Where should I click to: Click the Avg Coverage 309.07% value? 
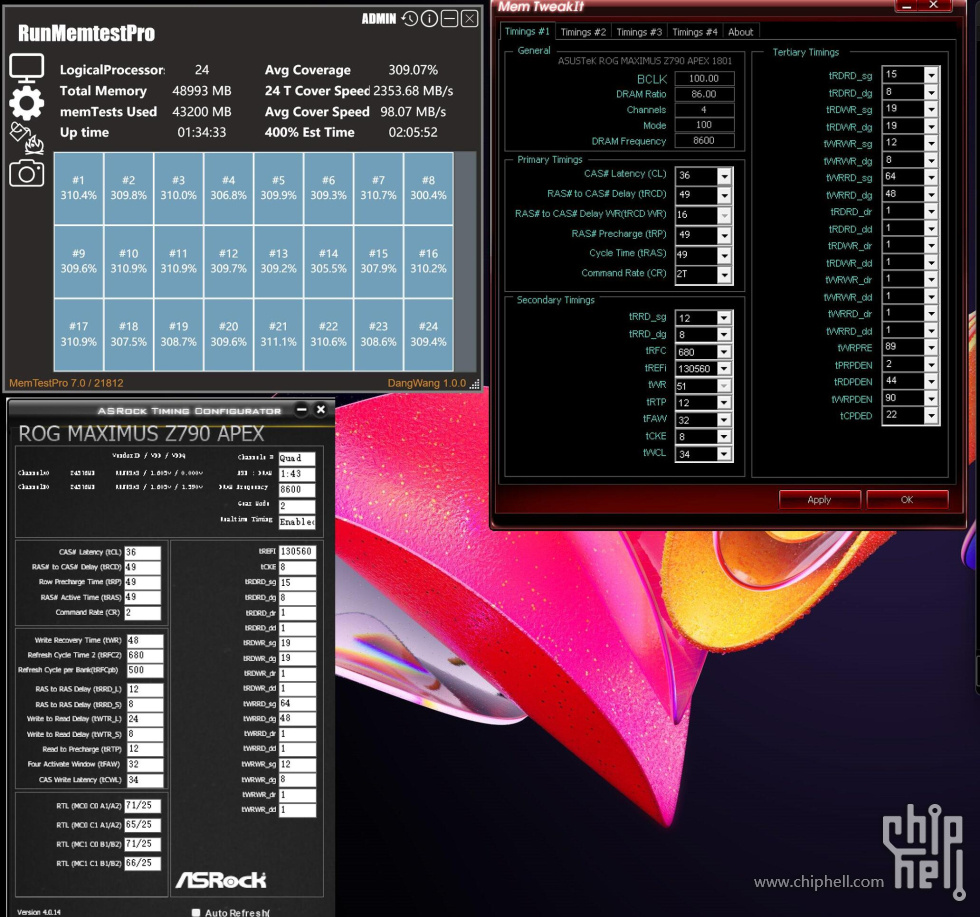(413, 70)
